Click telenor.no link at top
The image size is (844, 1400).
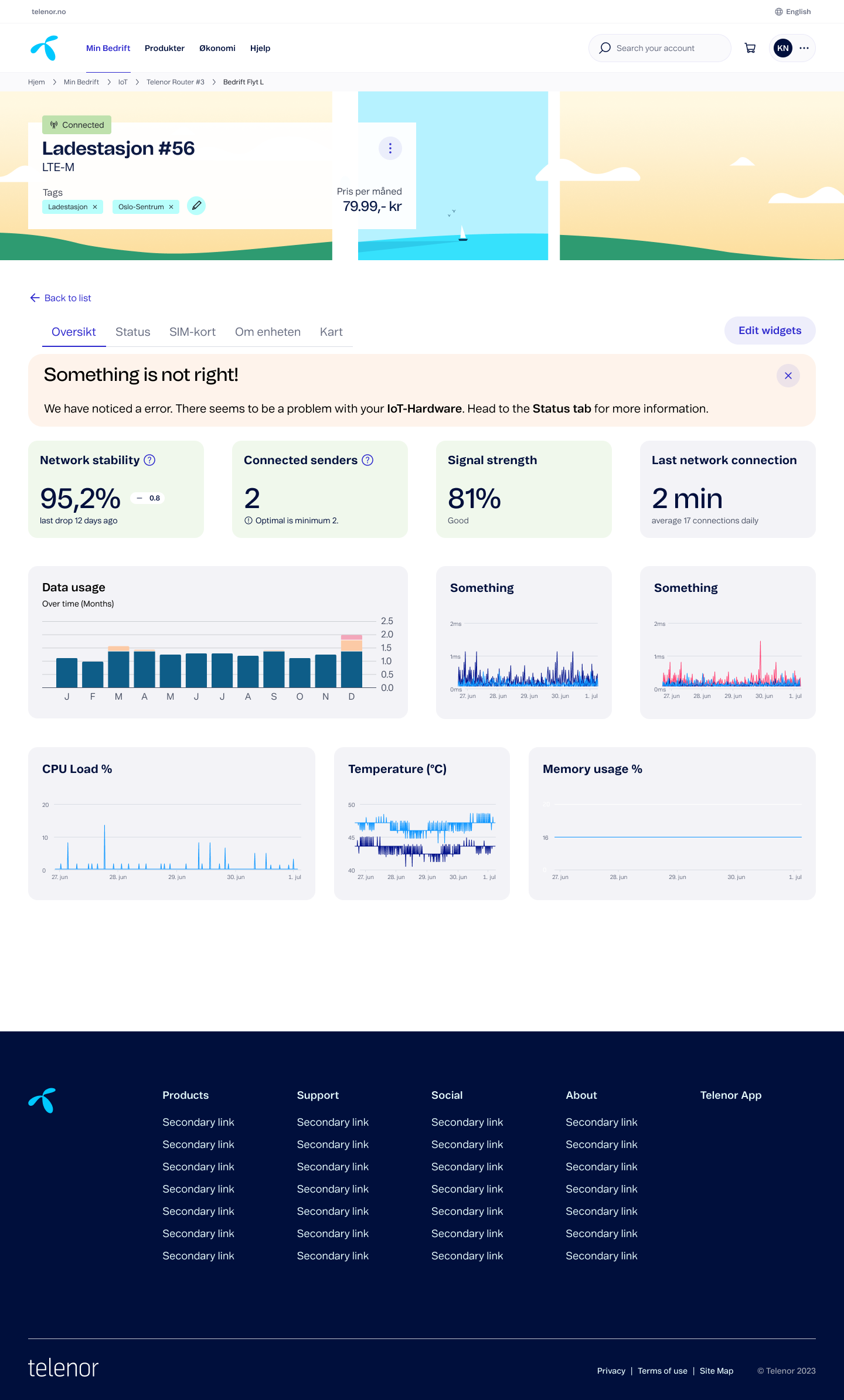click(49, 12)
